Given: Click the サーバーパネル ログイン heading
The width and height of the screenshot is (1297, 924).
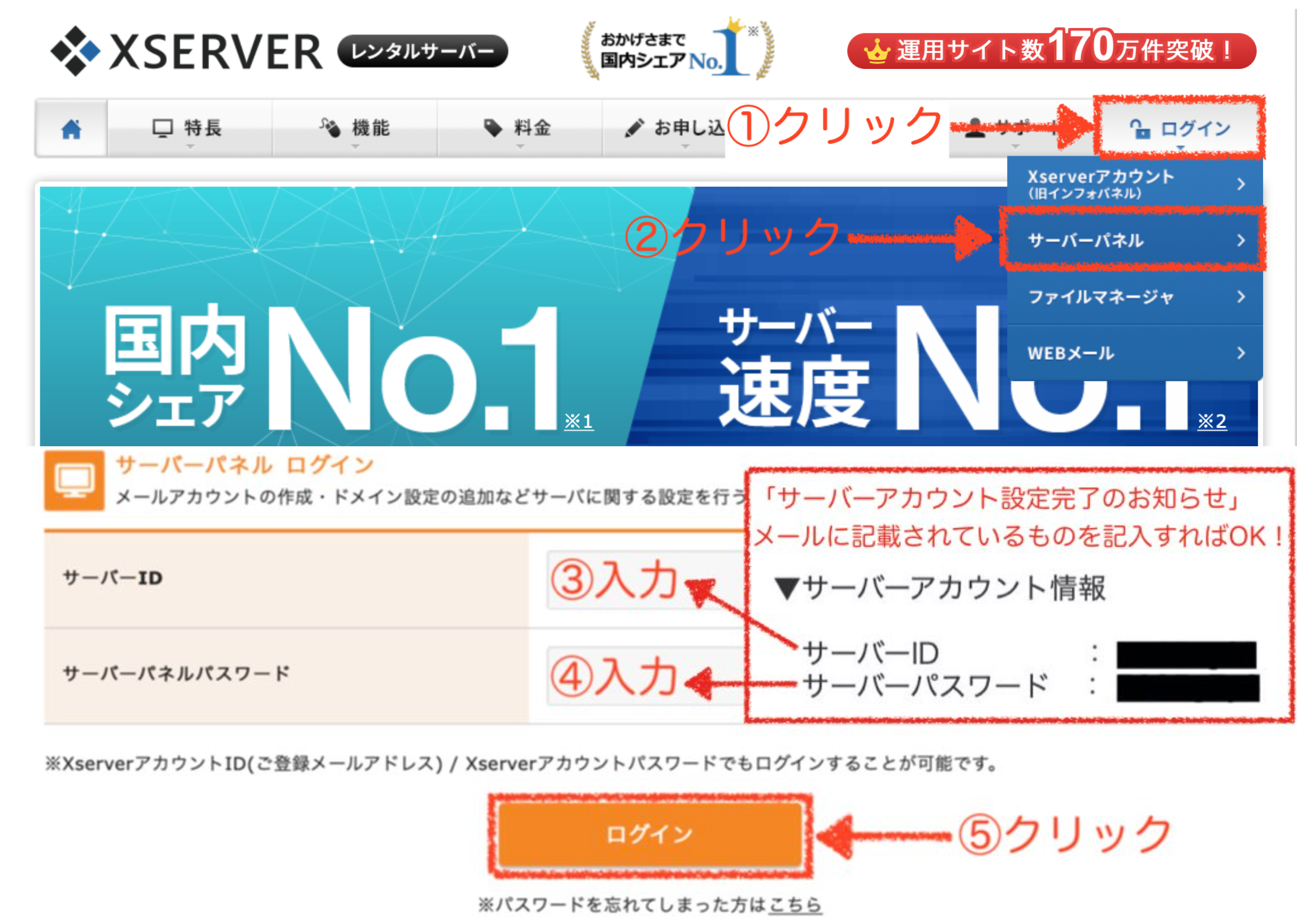Looking at the screenshot, I should pyautogui.click(x=245, y=465).
